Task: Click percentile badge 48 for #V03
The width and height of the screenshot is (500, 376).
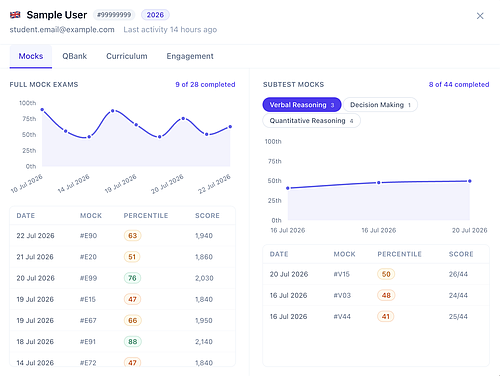Action: pos(386,295)
